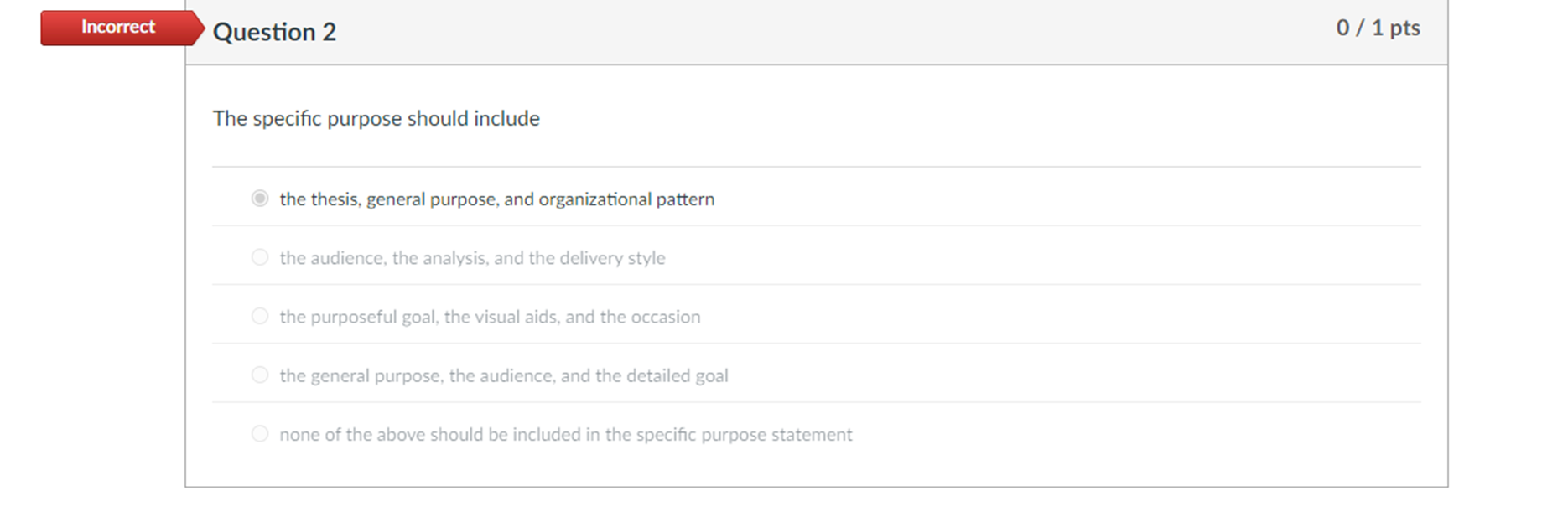
Task: Click answer text 'the audience, the analysis, and the delivery style'
Action: click(472, 258)
